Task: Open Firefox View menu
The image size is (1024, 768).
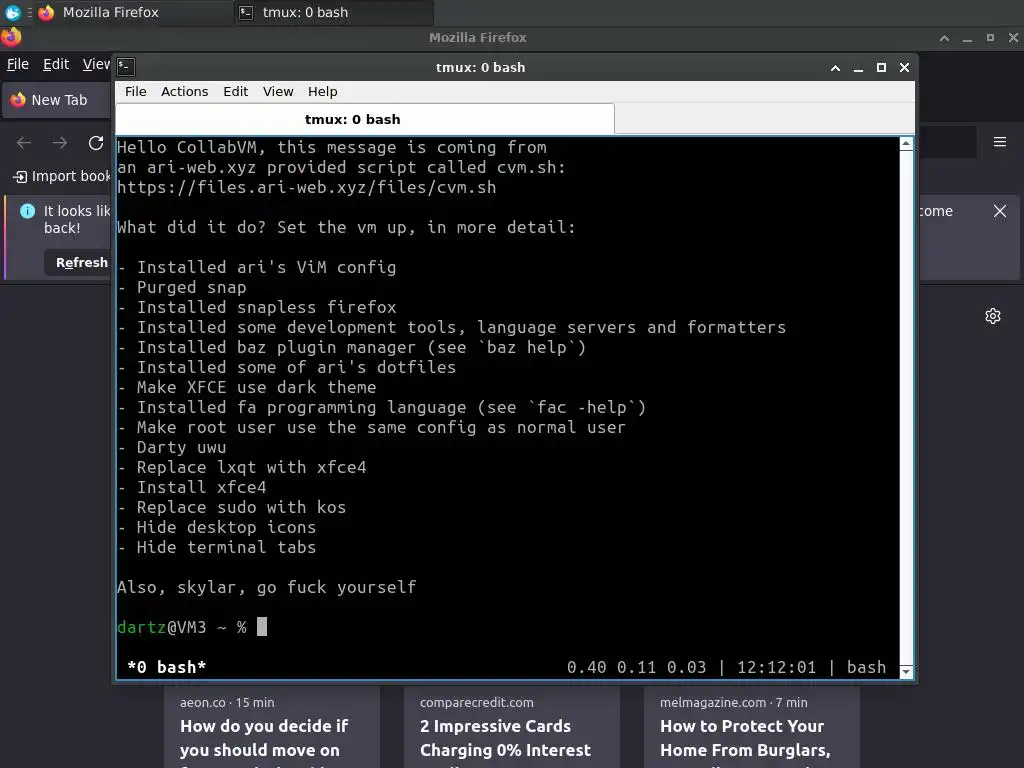Action: click(x=96, y=64)
